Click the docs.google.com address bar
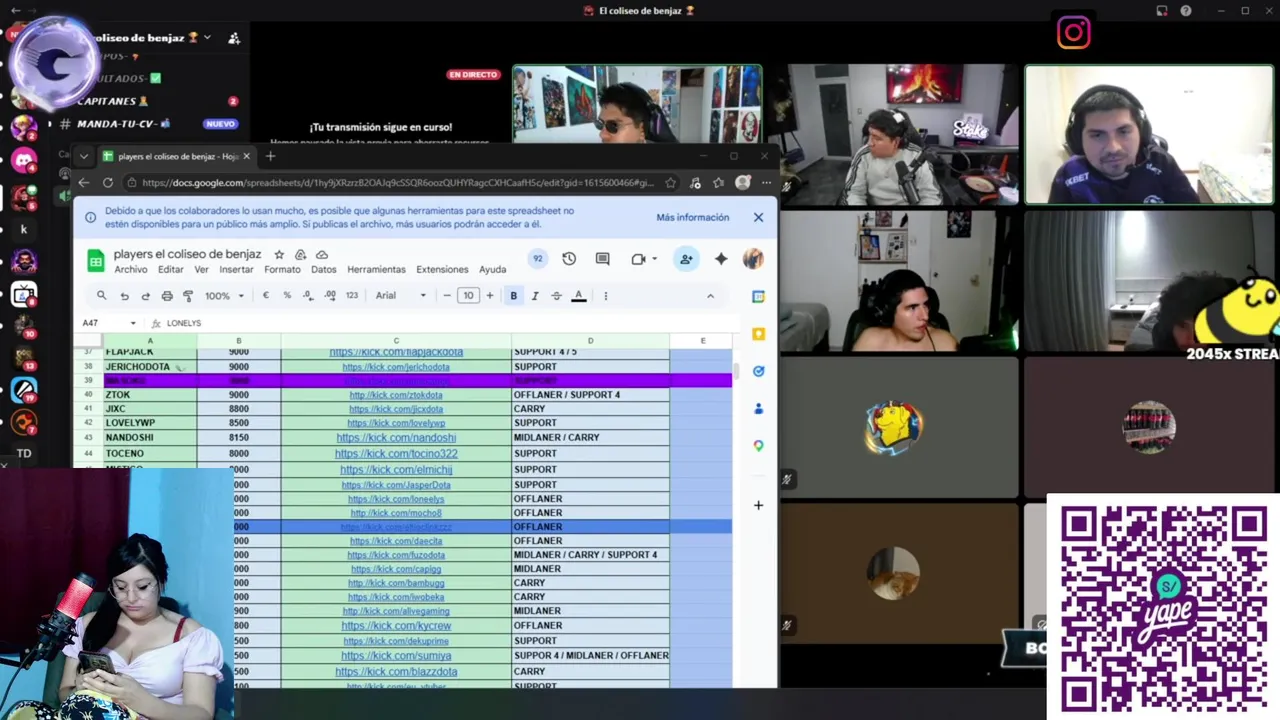Viewport: 1280px width, 720px height. (397, 183)
